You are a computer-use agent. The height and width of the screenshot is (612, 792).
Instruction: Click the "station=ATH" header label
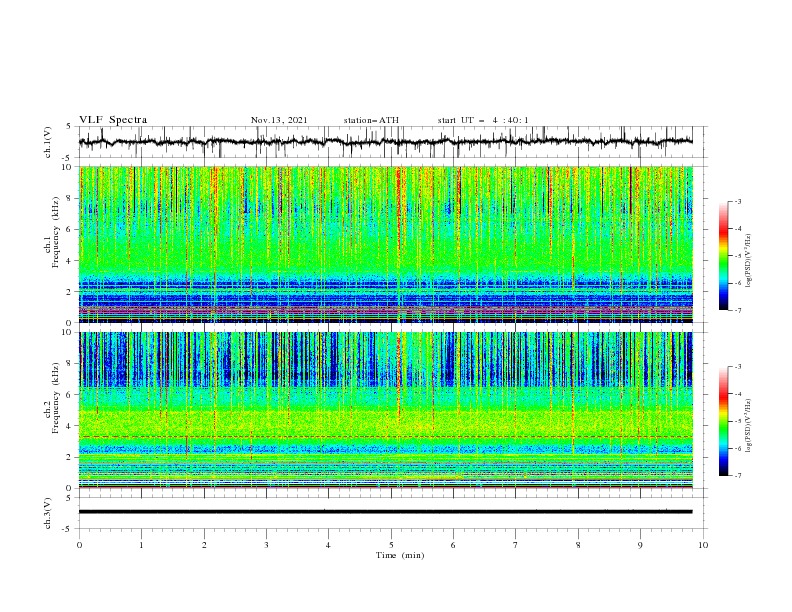point(371,120)
